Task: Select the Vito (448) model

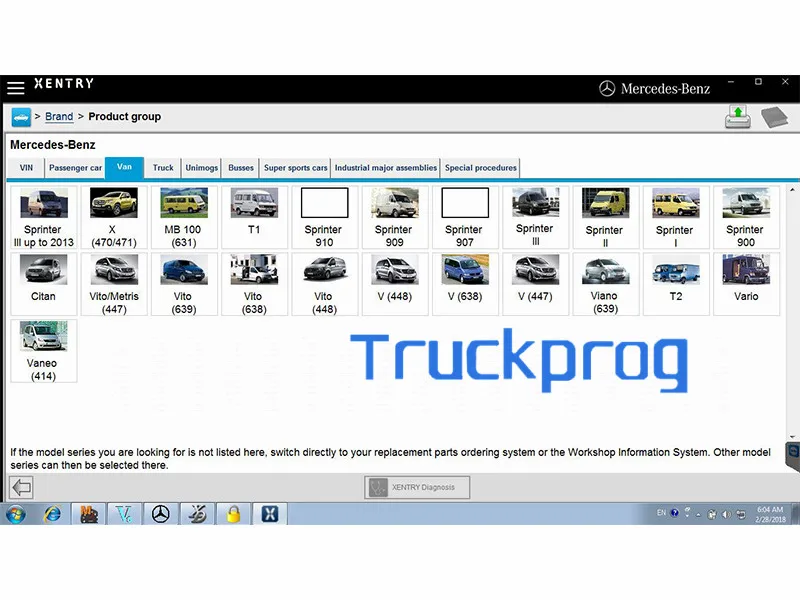Action: point(324,284)
